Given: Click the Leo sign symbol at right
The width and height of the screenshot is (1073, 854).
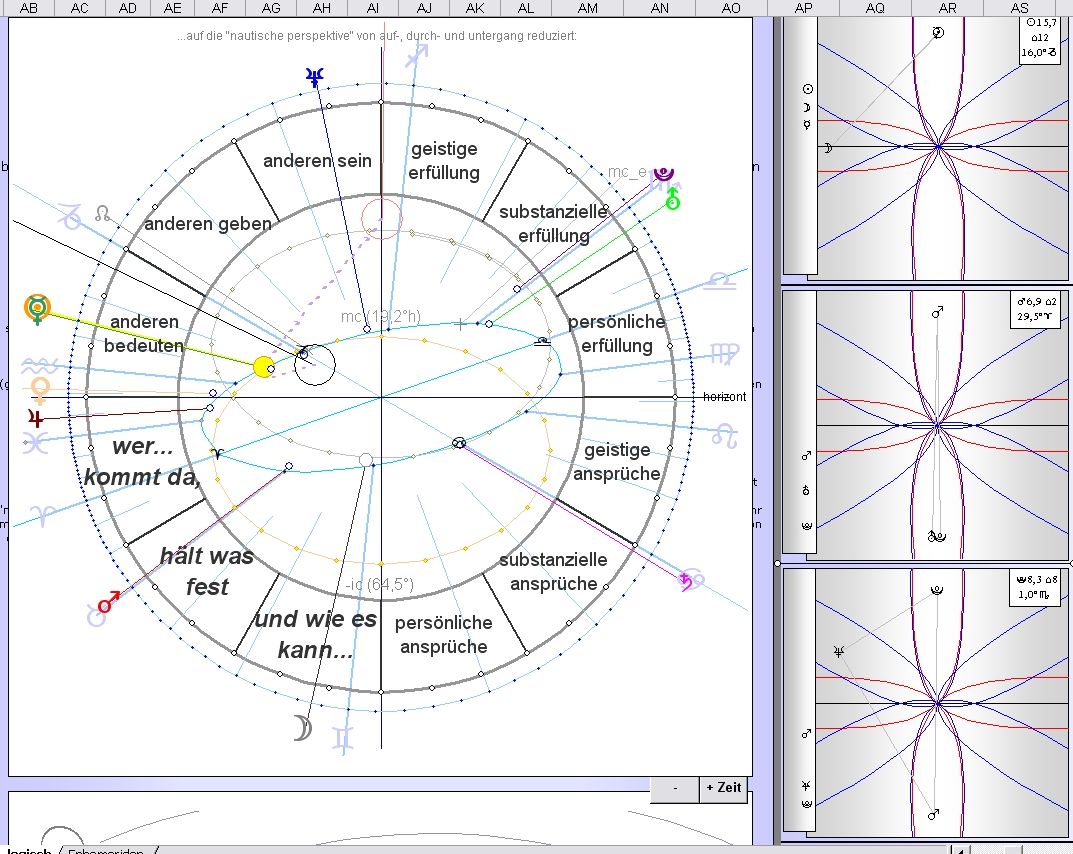Looking at the screenshot, I should (725, 436).
